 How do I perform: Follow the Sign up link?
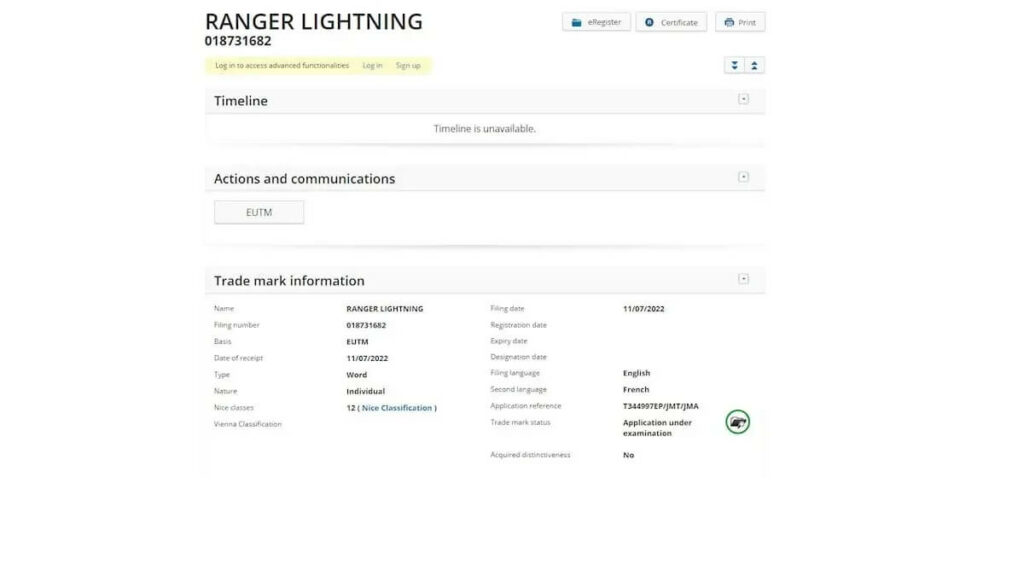408,66
